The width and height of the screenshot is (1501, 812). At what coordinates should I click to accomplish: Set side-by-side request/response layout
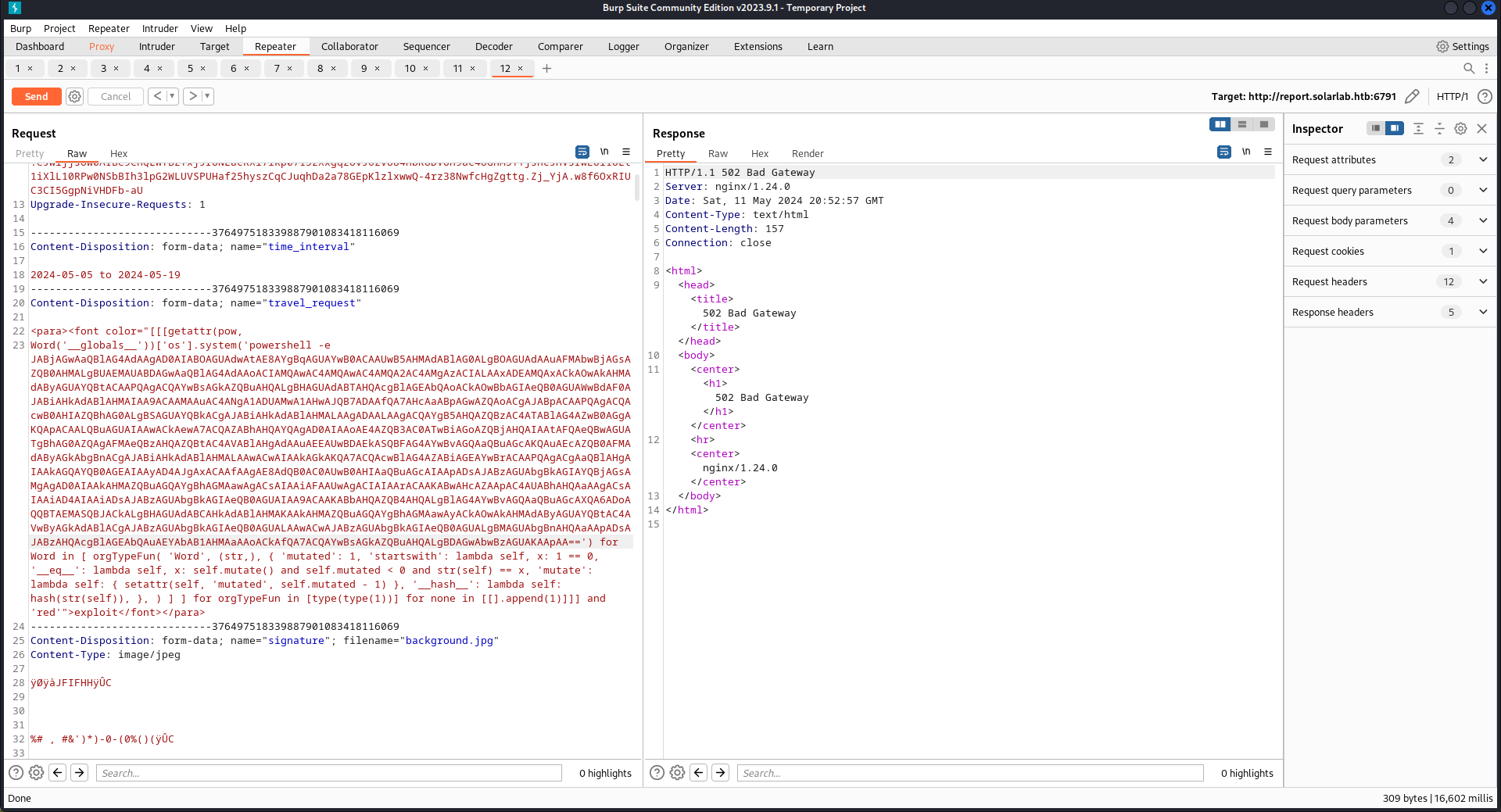click(1220, 124)
